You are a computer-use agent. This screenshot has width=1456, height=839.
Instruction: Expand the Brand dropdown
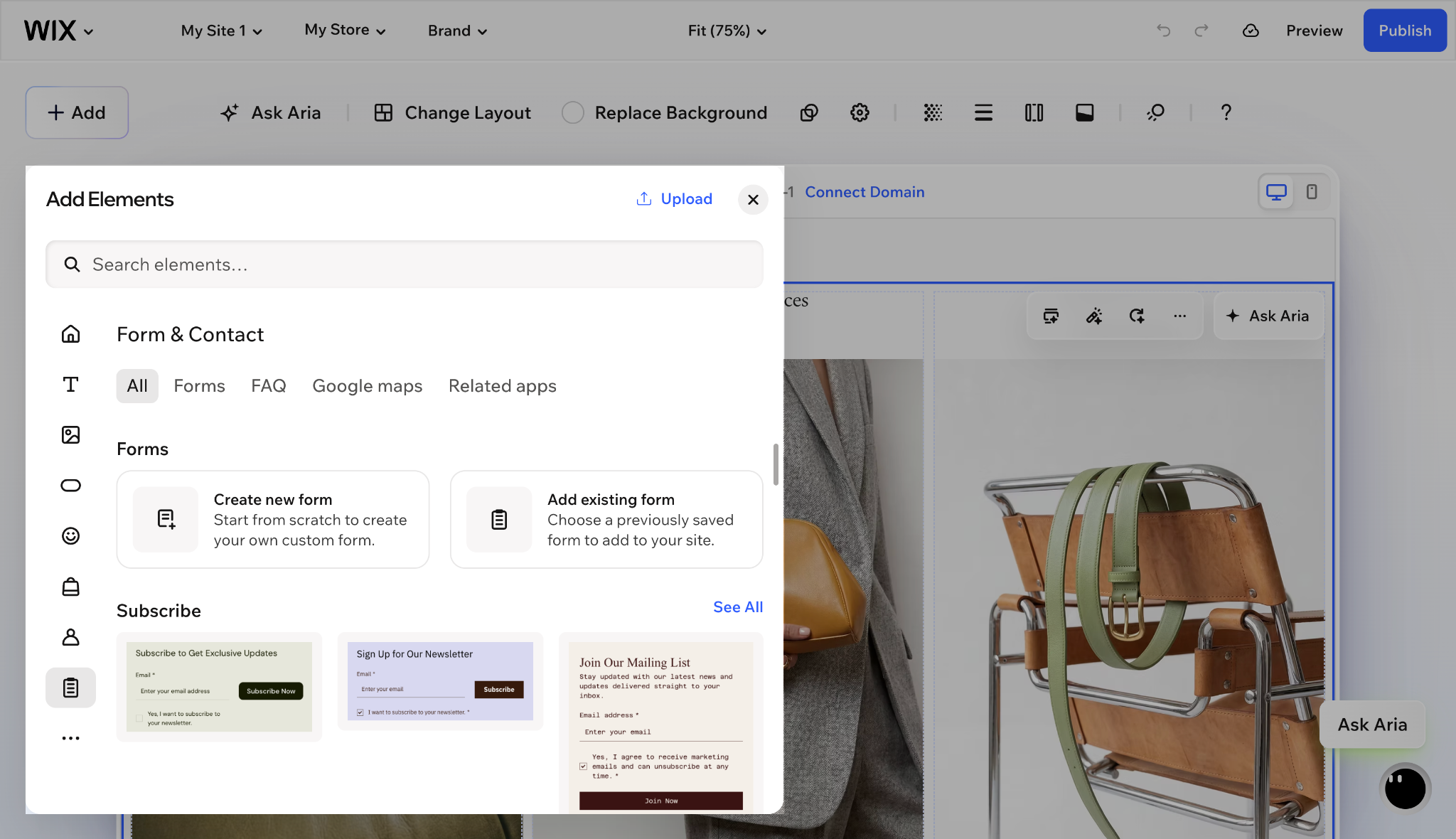tap(457, 31)
